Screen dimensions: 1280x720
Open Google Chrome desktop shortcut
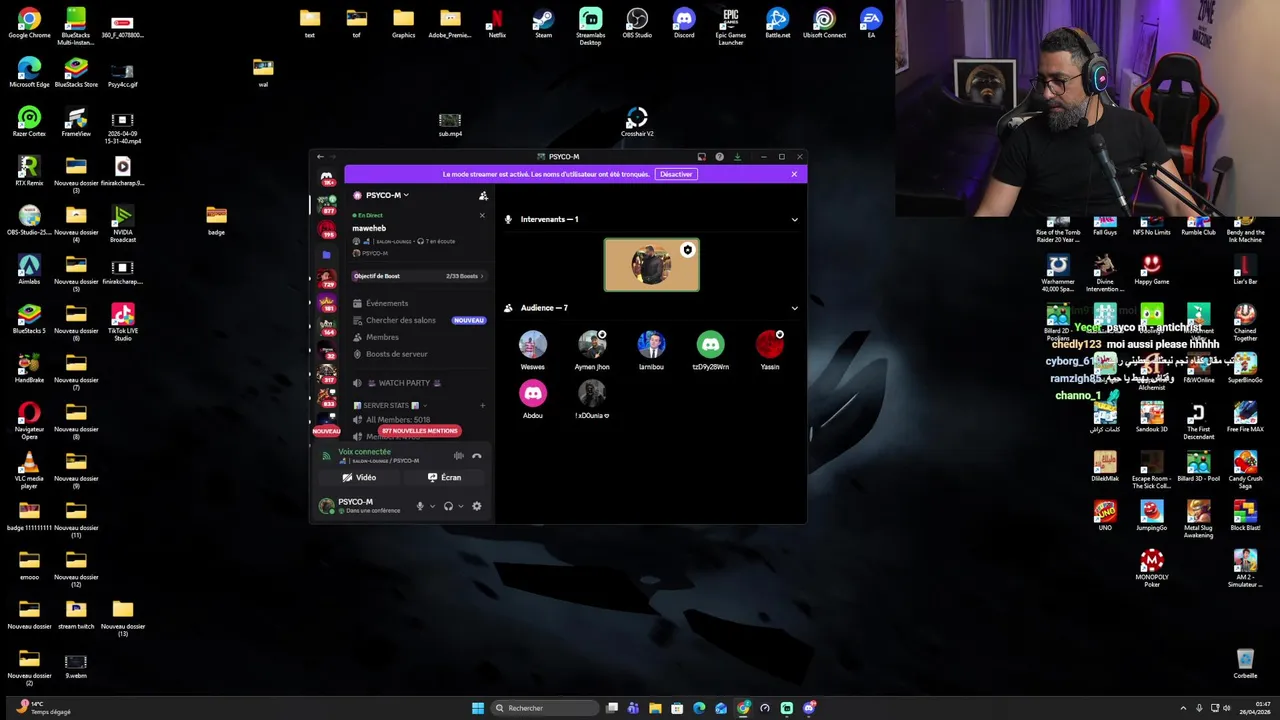[29, 23]
